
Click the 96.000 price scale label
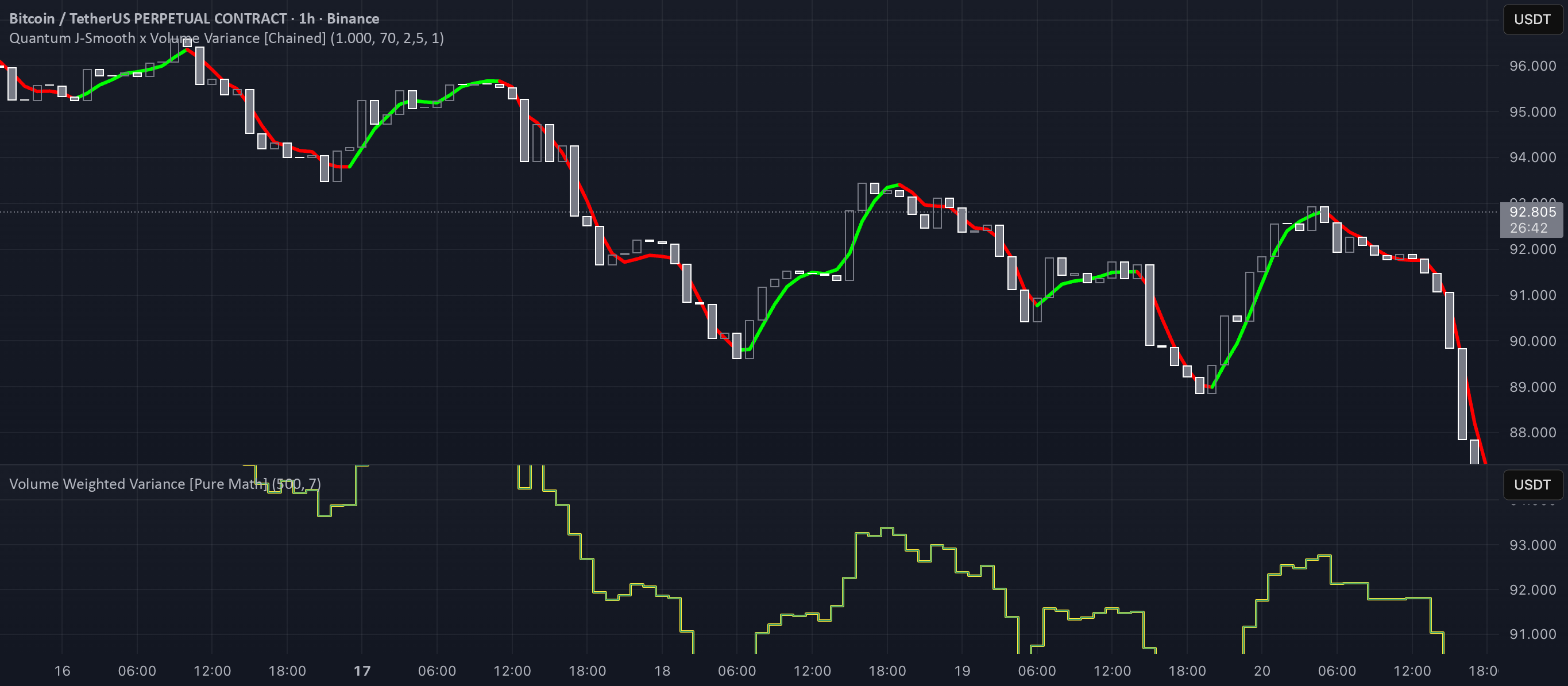[x=1532, y=65]
